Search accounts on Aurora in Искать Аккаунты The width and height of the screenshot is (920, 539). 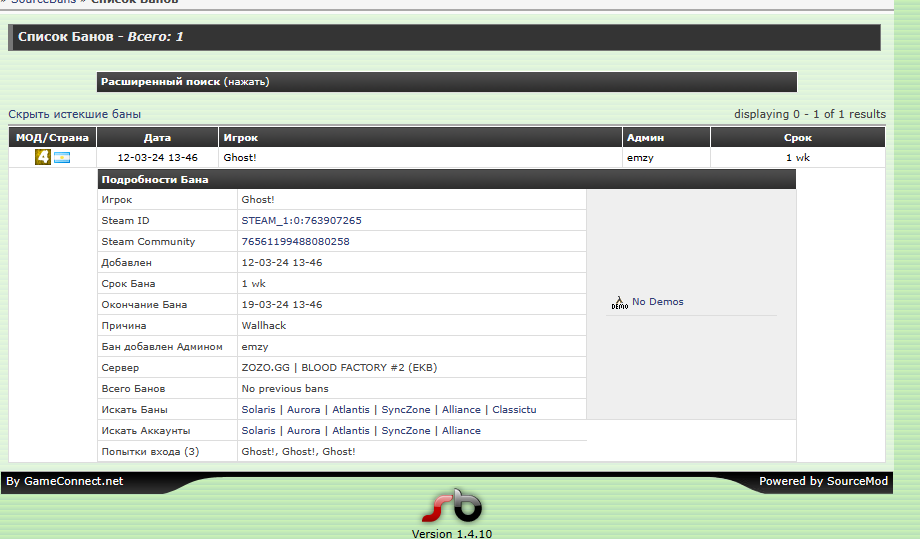pyautogui.click(x=304, y=431)
